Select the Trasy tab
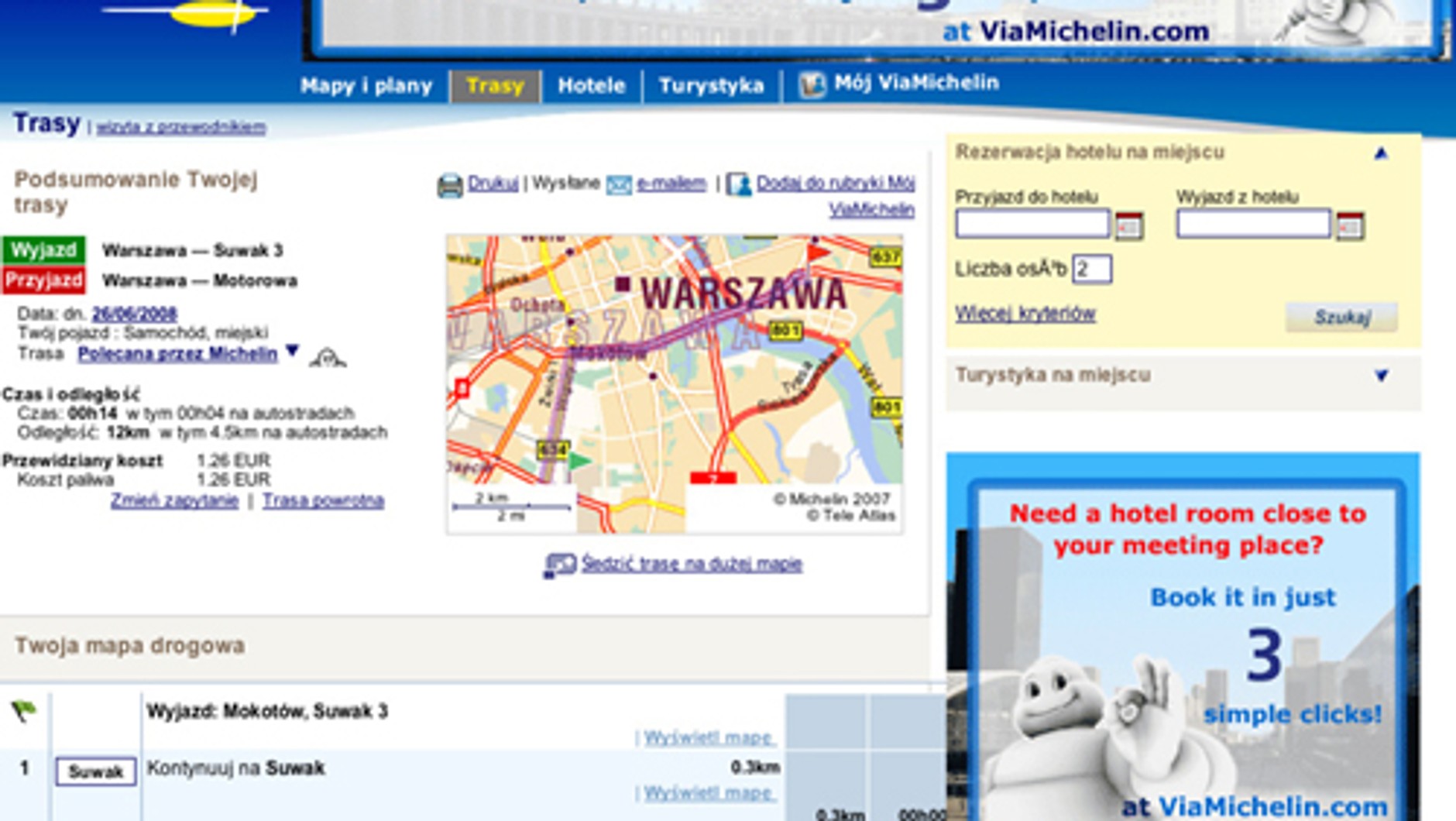This screenshot has width=1456, height=821. point(495,85)
